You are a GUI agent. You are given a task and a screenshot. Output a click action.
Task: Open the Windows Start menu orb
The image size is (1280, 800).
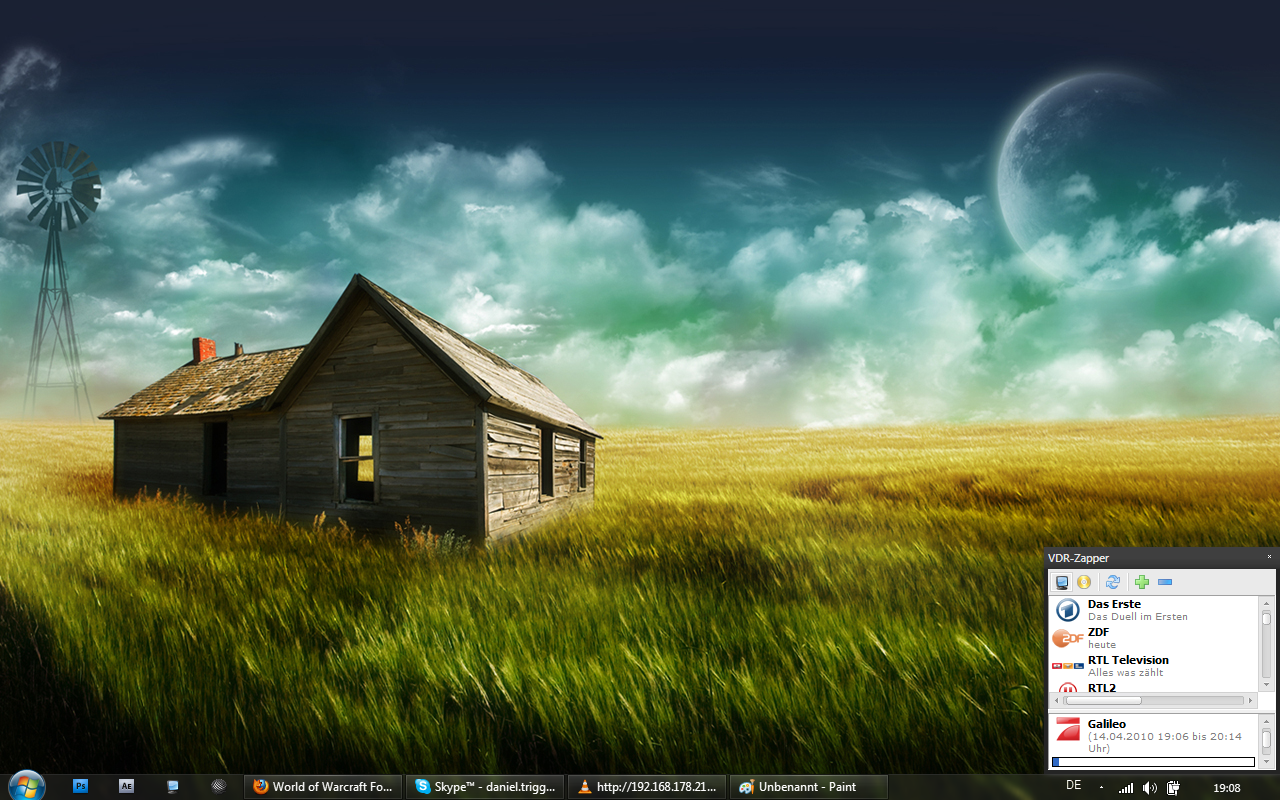click(26, 786)
